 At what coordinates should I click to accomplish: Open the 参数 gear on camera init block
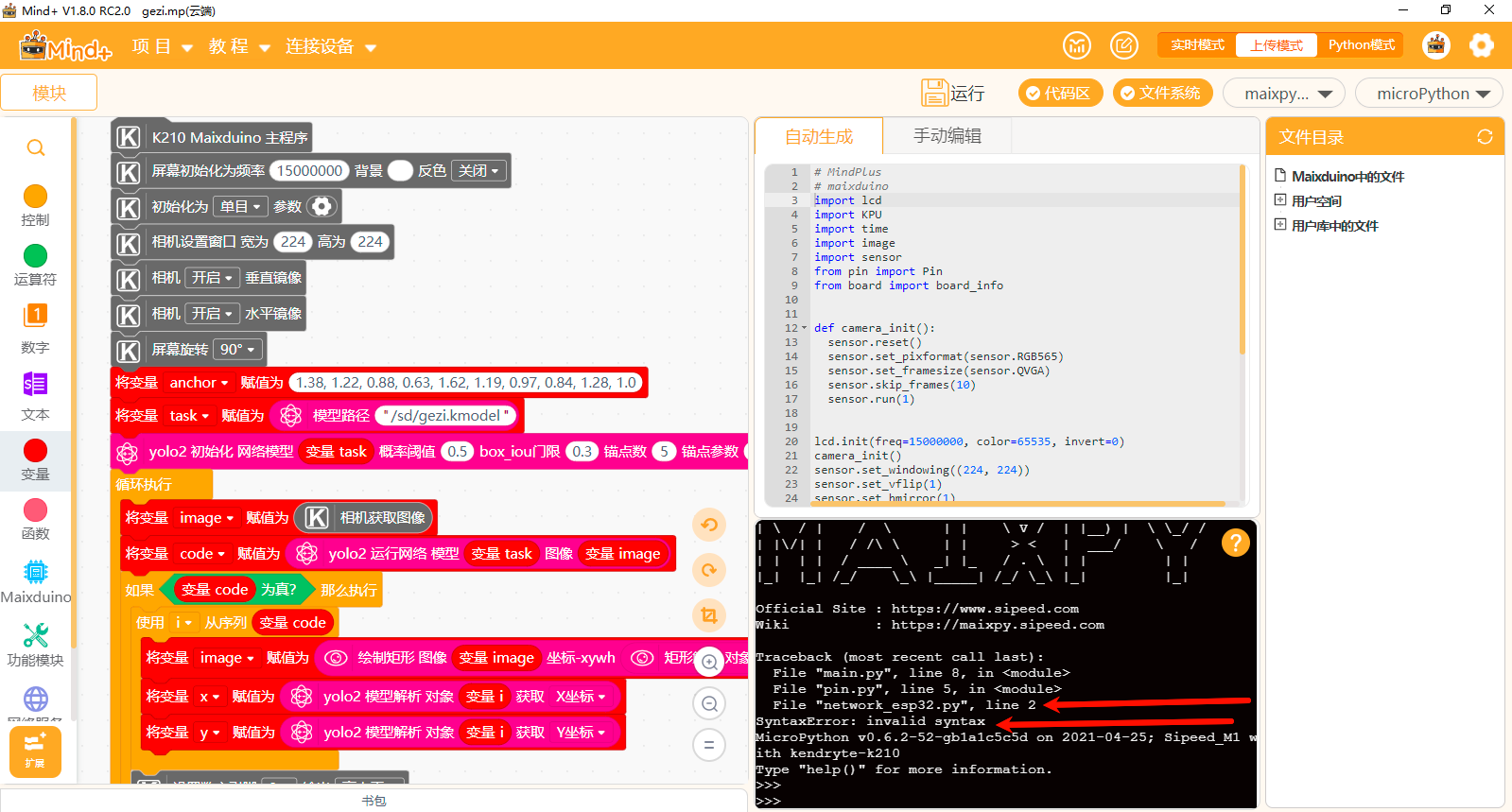(x=322, y=207)
